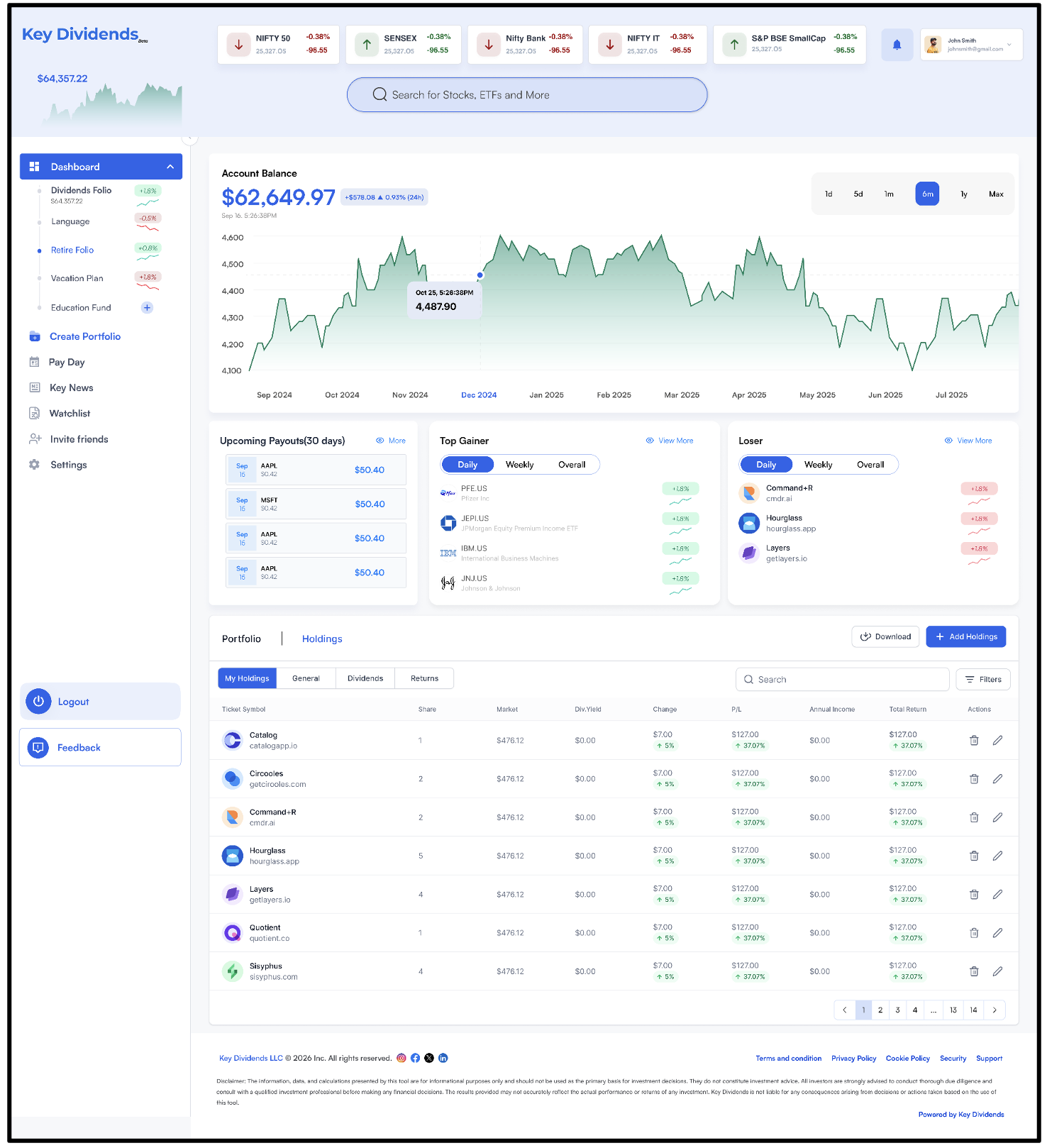Viewport: 1047px width, 1148px height.
Task: Open the Retire Folio item
Action: coord(72,250)
